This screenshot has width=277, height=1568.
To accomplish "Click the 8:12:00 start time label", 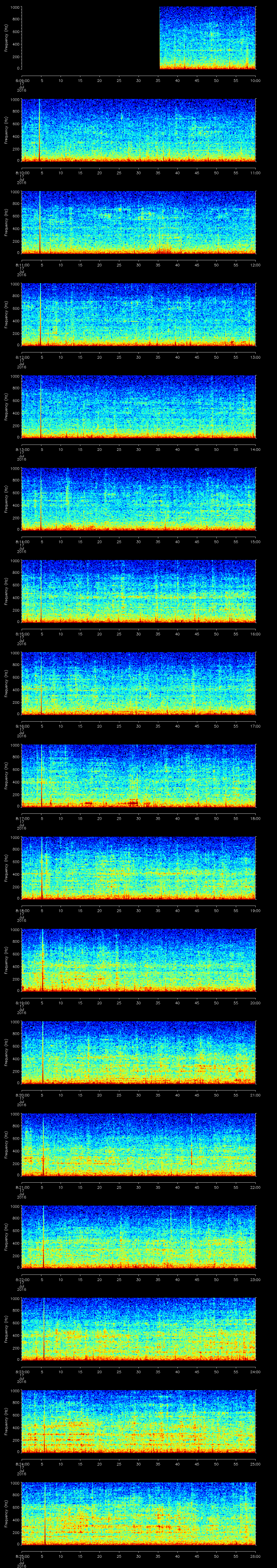I will point(22,357).
